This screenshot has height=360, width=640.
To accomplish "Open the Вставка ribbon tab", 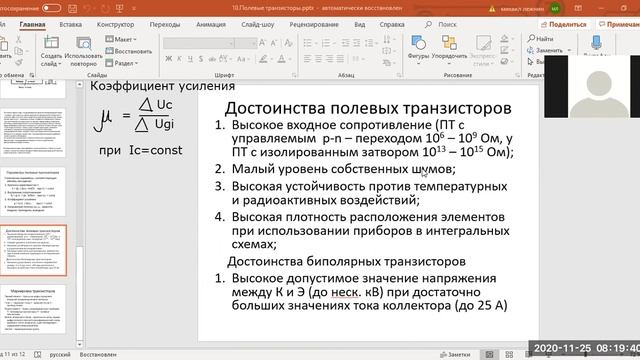I will click(71, 24).
